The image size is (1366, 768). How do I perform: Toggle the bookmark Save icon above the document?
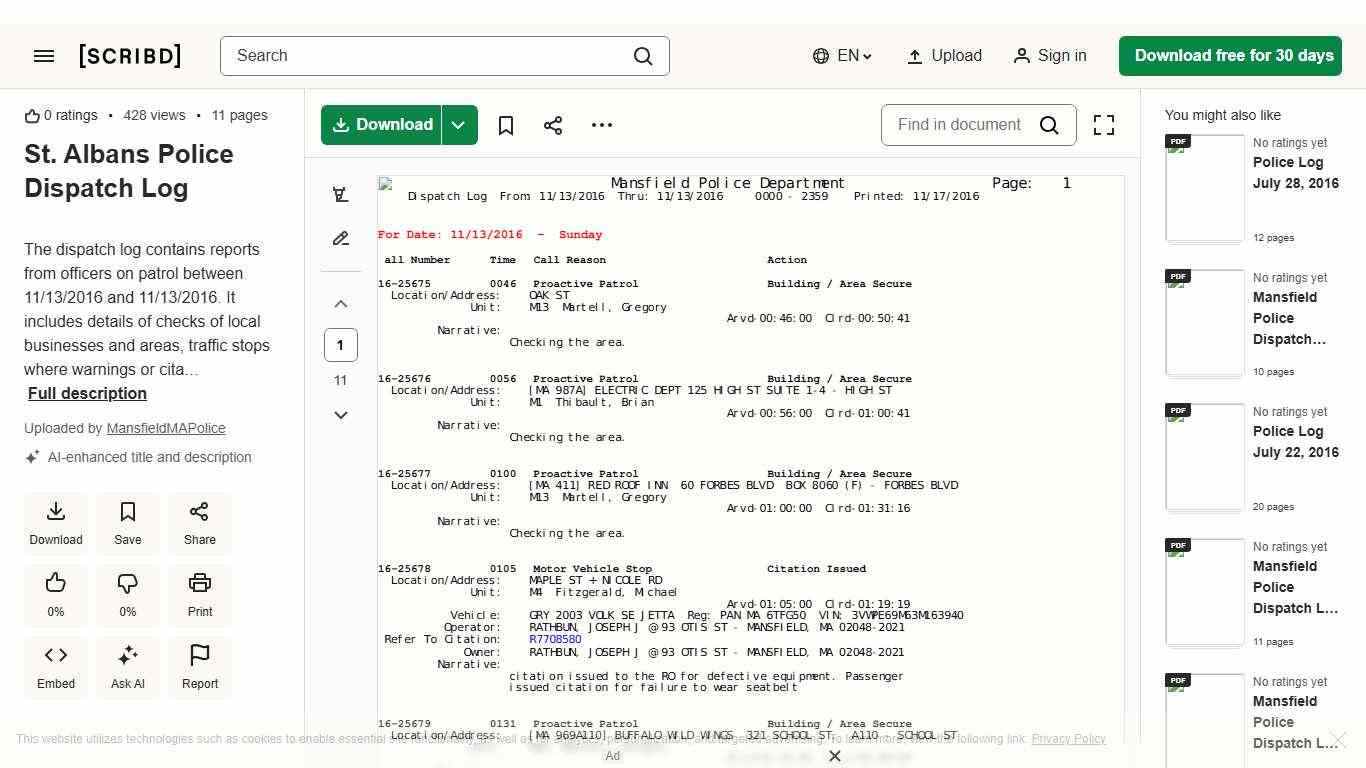(x=505, y=125)
